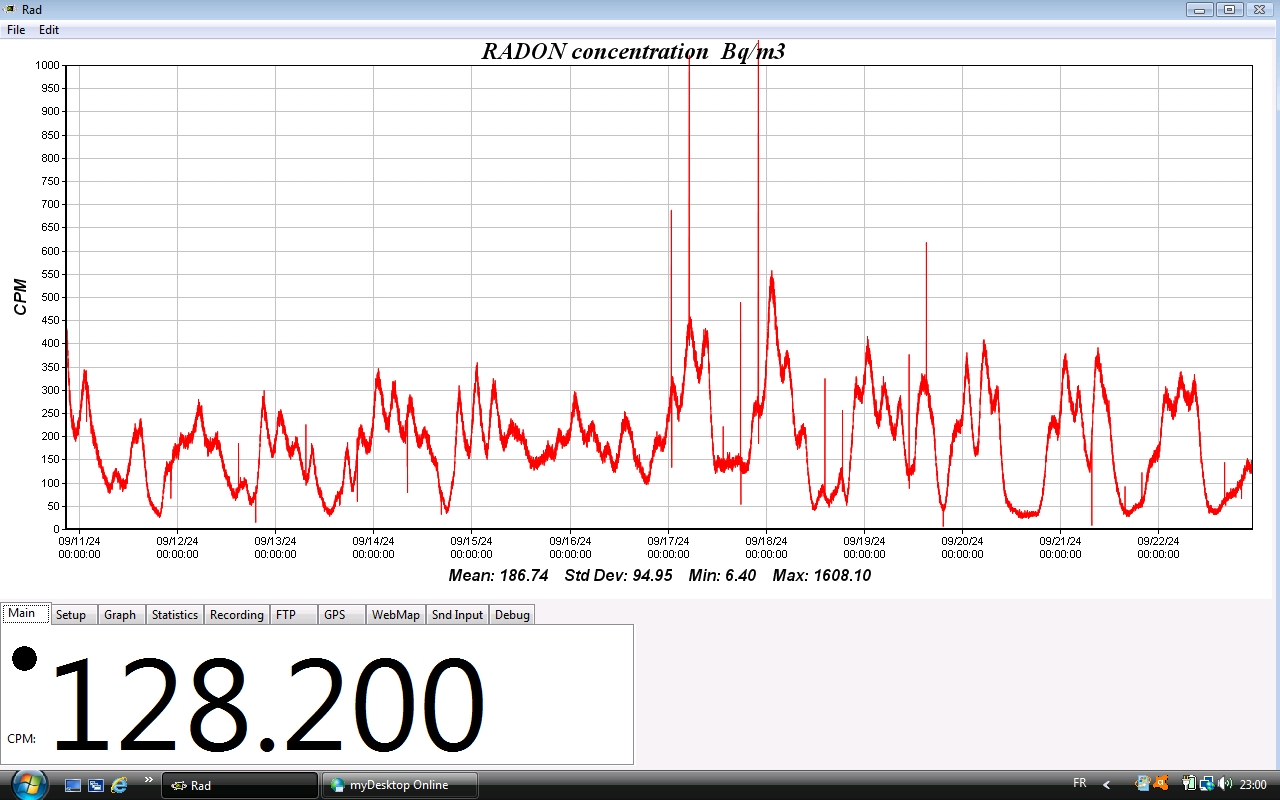This screenshot has height=800, width=1280.
Task: Open the Avast antivirus tray icon
Action: click(x=1160, y=784)
